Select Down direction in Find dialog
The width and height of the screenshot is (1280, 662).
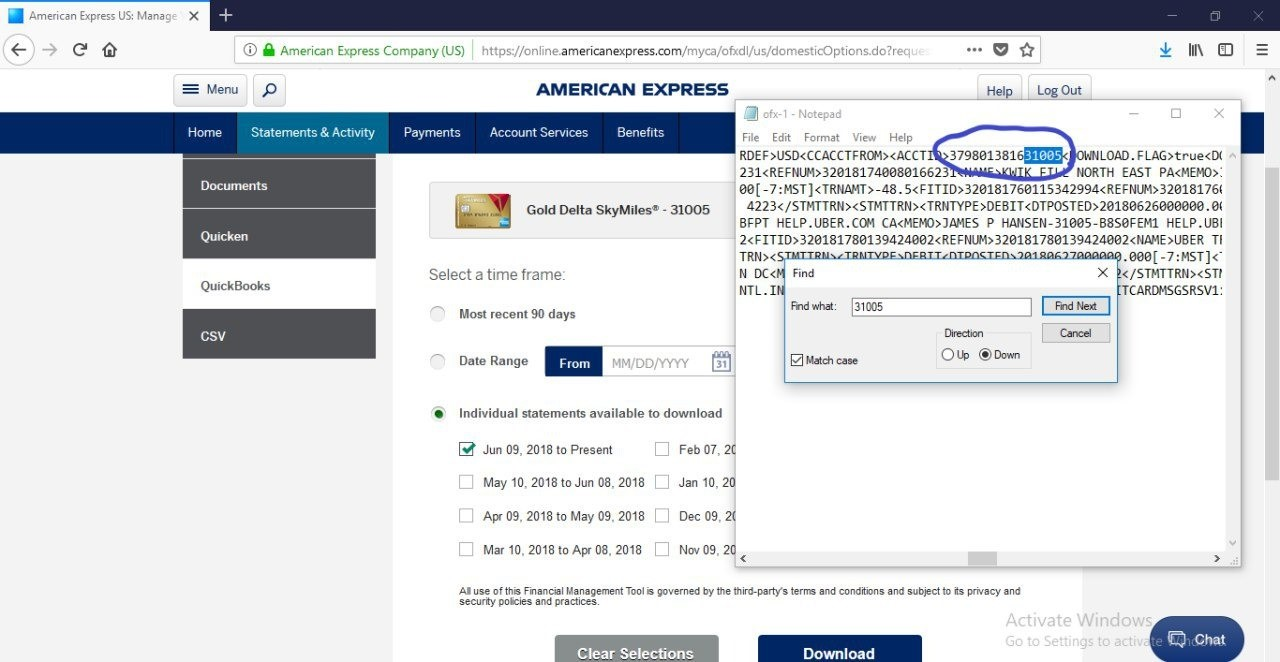tap(985, 355)
